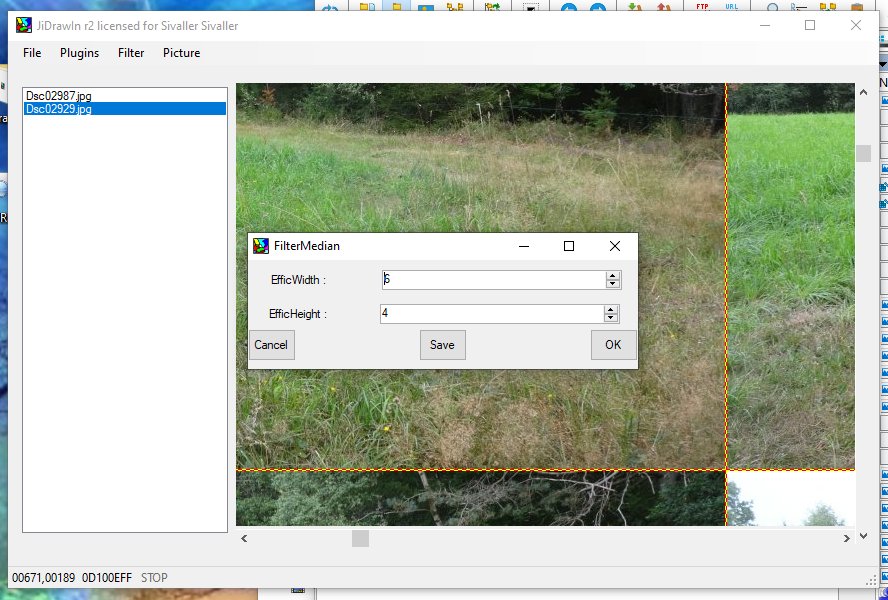Click the FilterMedian dialog title icon
The image size is (888, 600).
[261, 246]
